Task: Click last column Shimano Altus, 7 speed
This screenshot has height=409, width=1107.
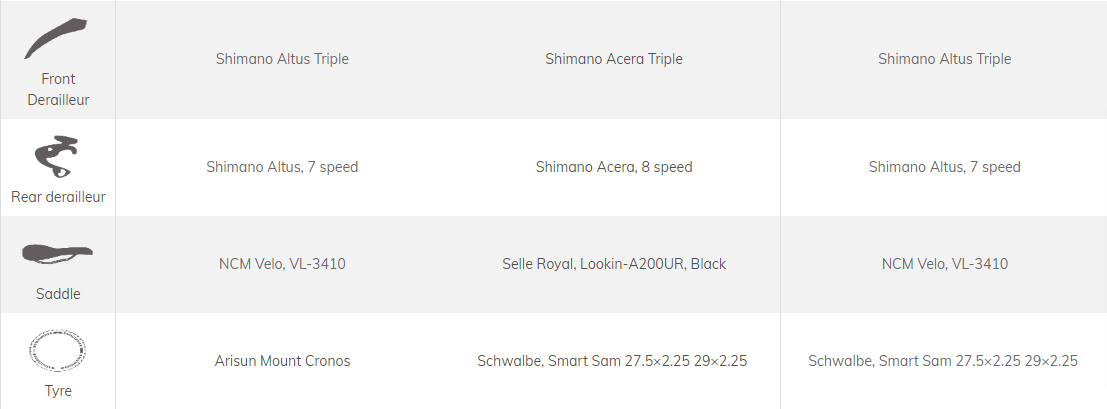Action: (945, 167)
